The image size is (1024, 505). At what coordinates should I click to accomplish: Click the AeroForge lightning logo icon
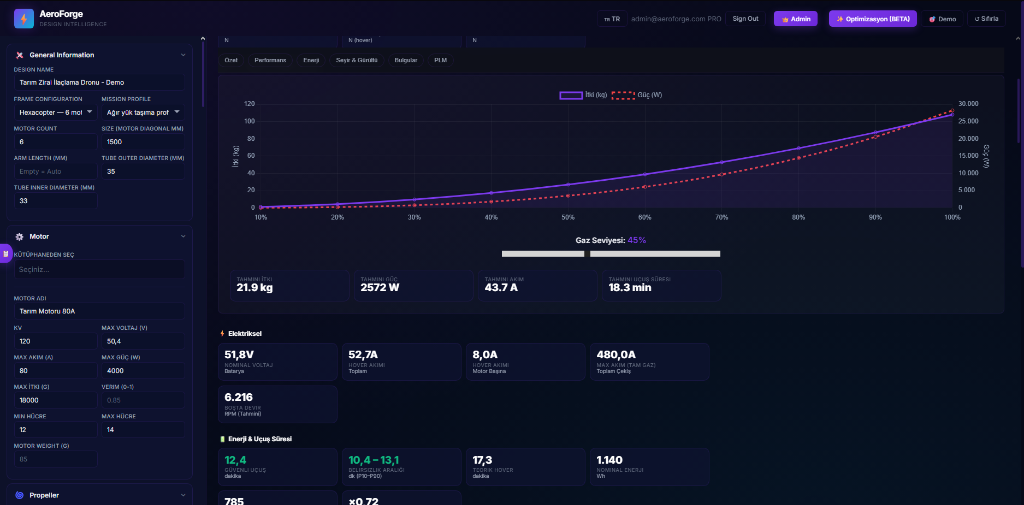[x=24, y=19]
